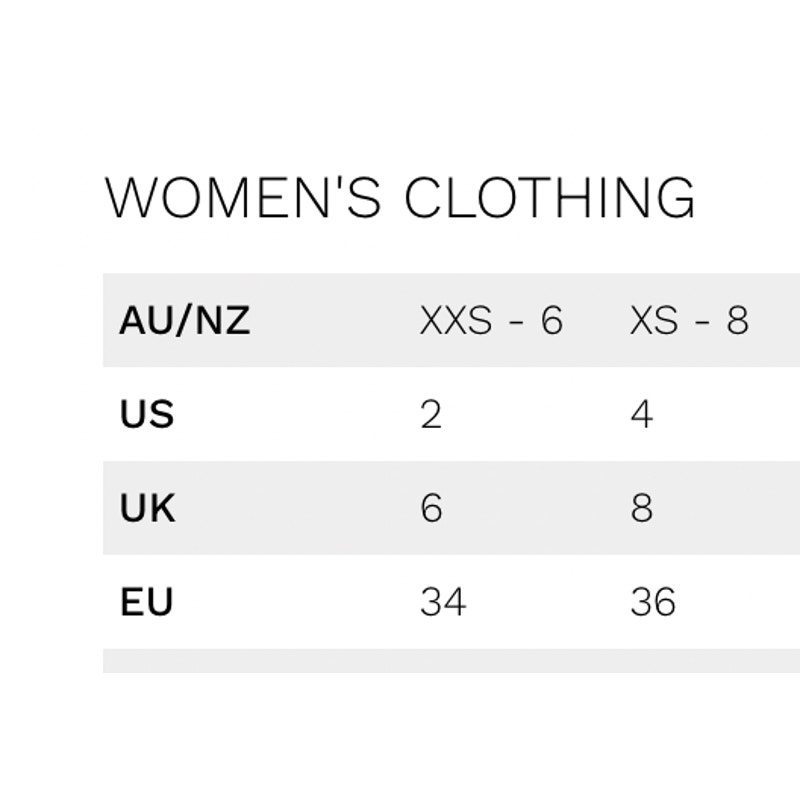Select the UK row label

click(148, 508)
